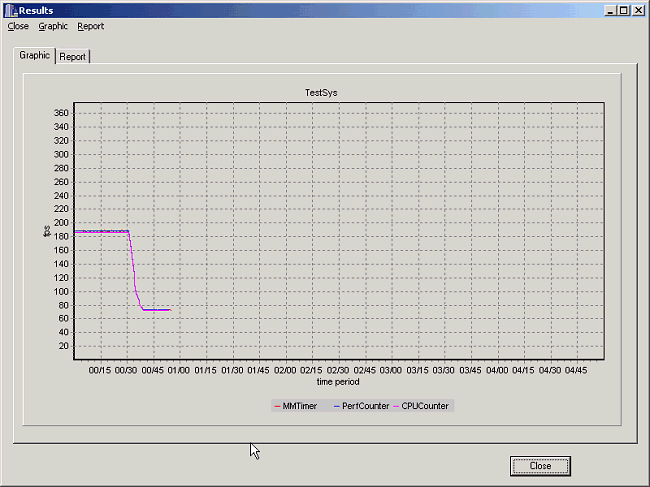Click the Results window title icon
The image size is (650, 487).
click(x=11, y=10)
